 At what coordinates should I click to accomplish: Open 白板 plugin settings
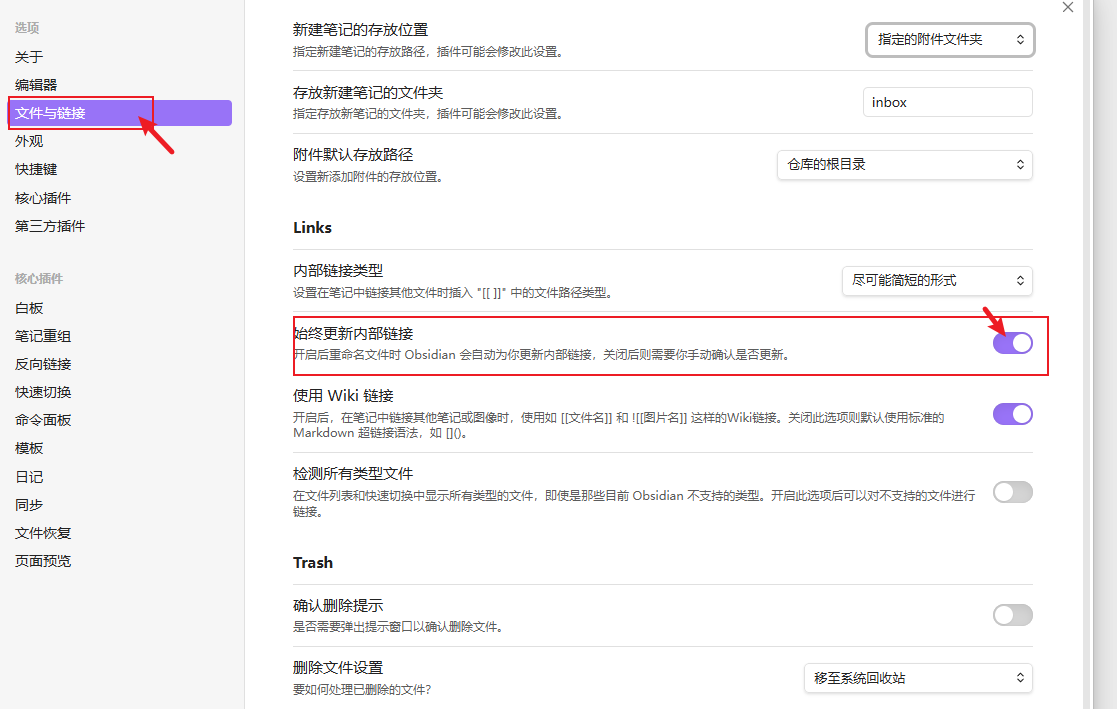coord(29,308)
